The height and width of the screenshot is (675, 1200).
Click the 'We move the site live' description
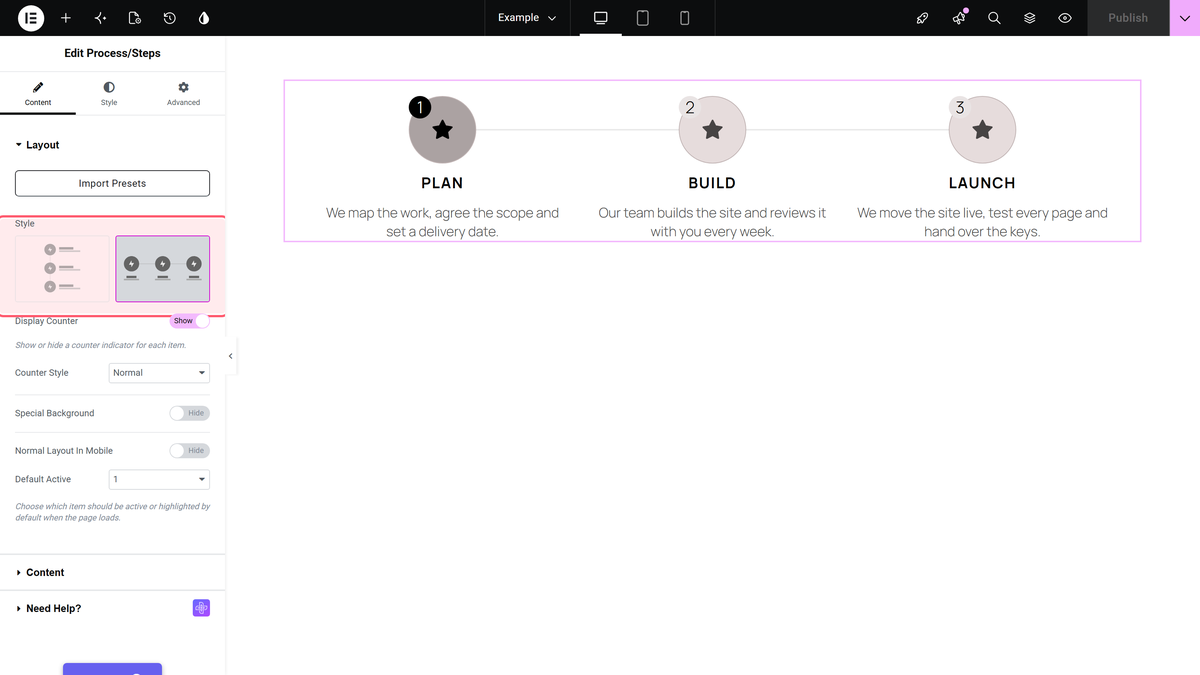[982, 222]
